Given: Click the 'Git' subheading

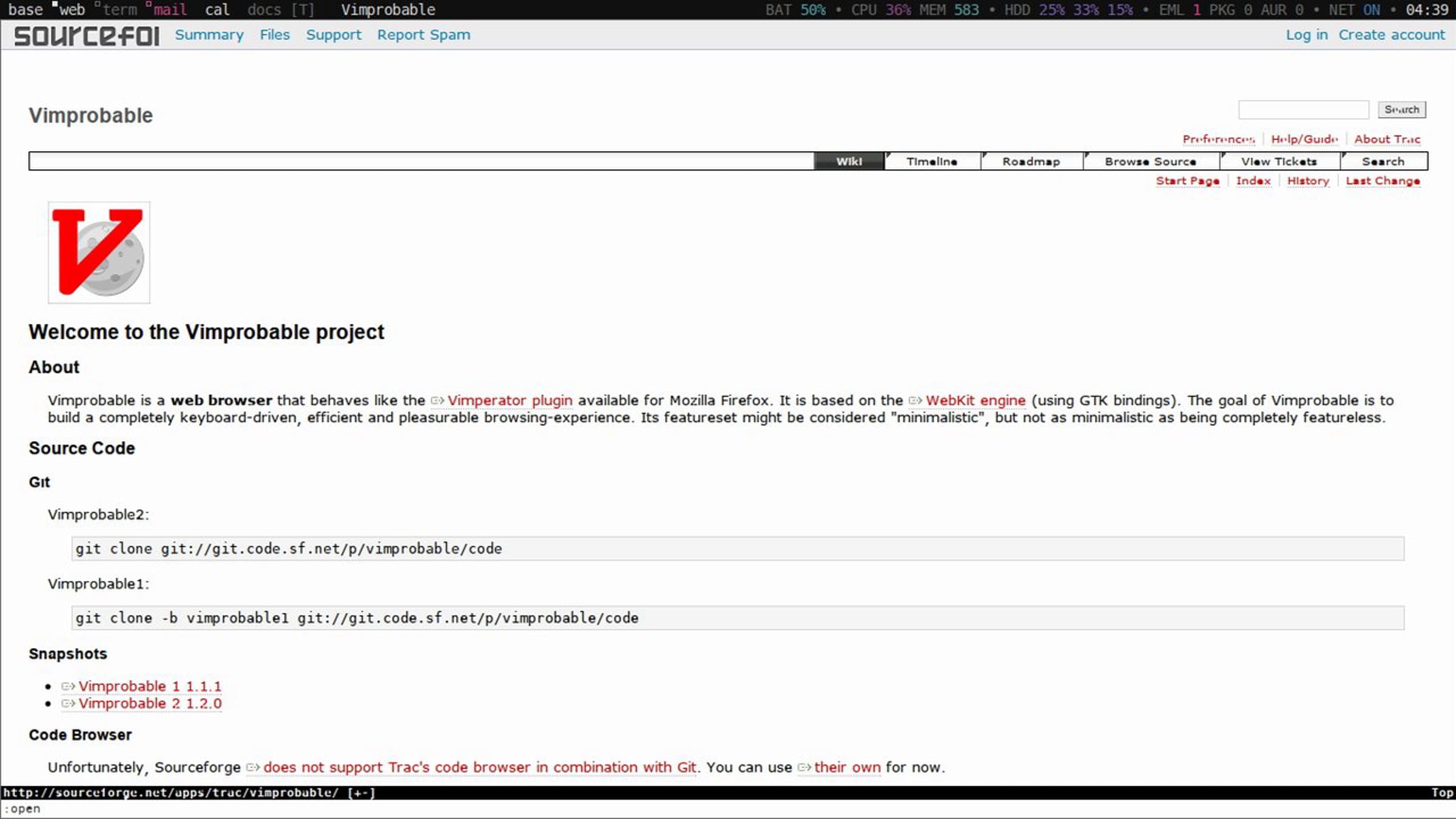Looking at the screenshot, I should tap(39, 482).
